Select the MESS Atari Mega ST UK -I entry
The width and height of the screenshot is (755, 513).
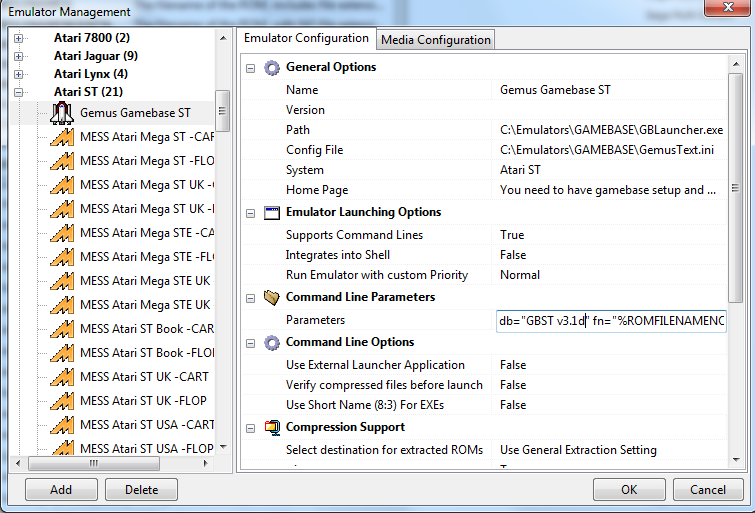[147, 209]
